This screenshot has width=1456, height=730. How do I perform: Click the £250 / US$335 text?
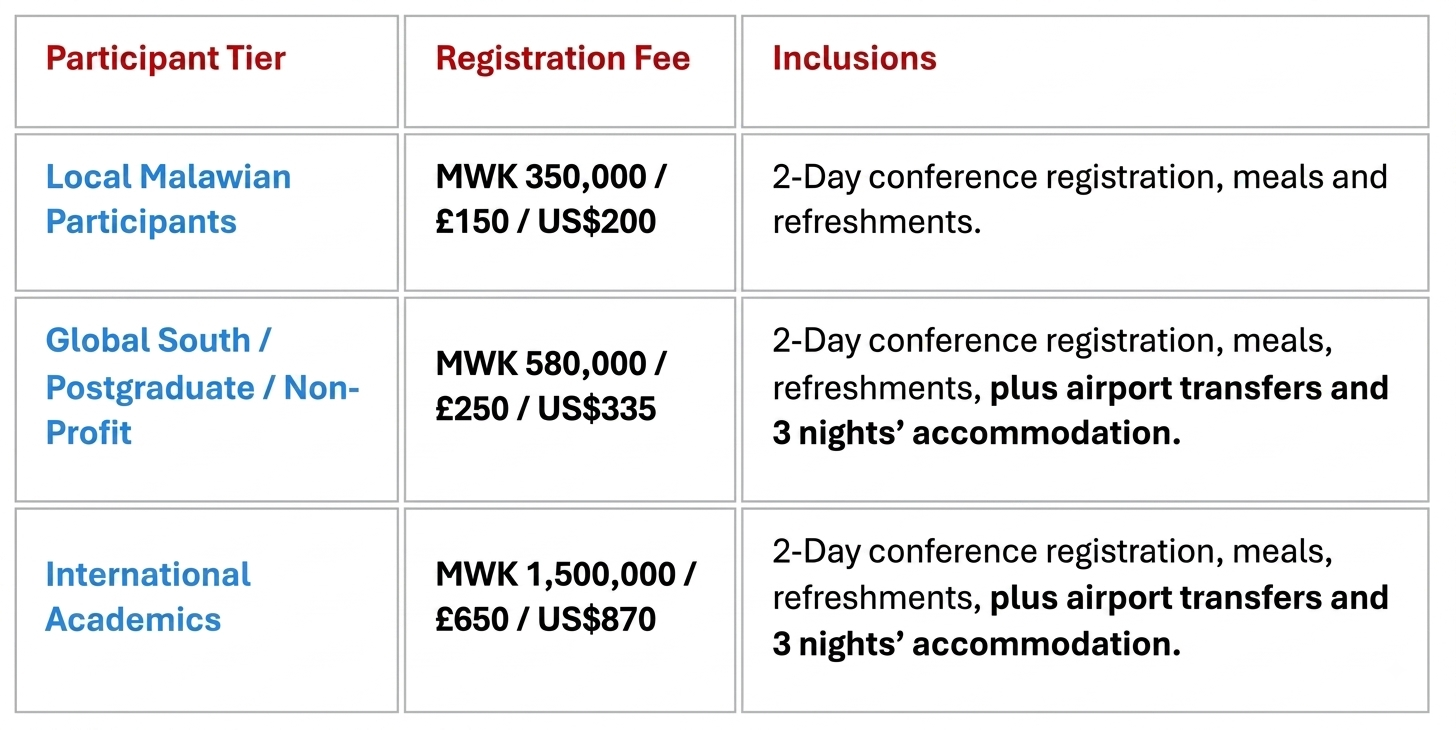pyautogui.click(x=546, y=408)
